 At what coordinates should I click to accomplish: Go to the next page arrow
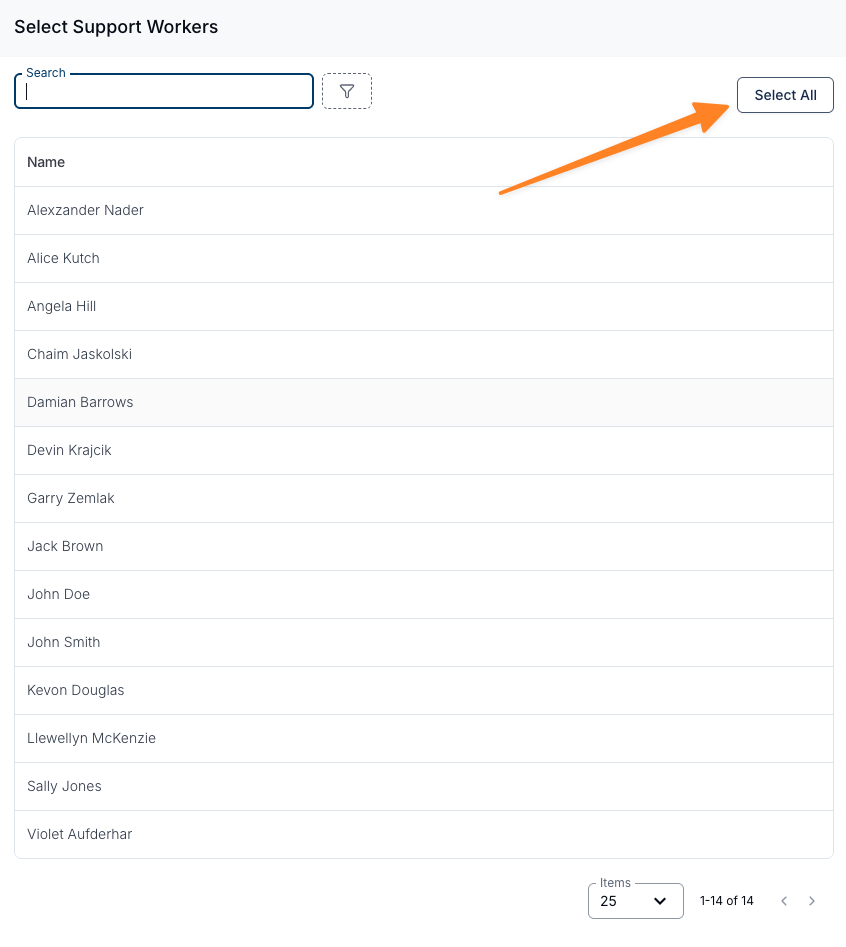click(x=812, y=900)
